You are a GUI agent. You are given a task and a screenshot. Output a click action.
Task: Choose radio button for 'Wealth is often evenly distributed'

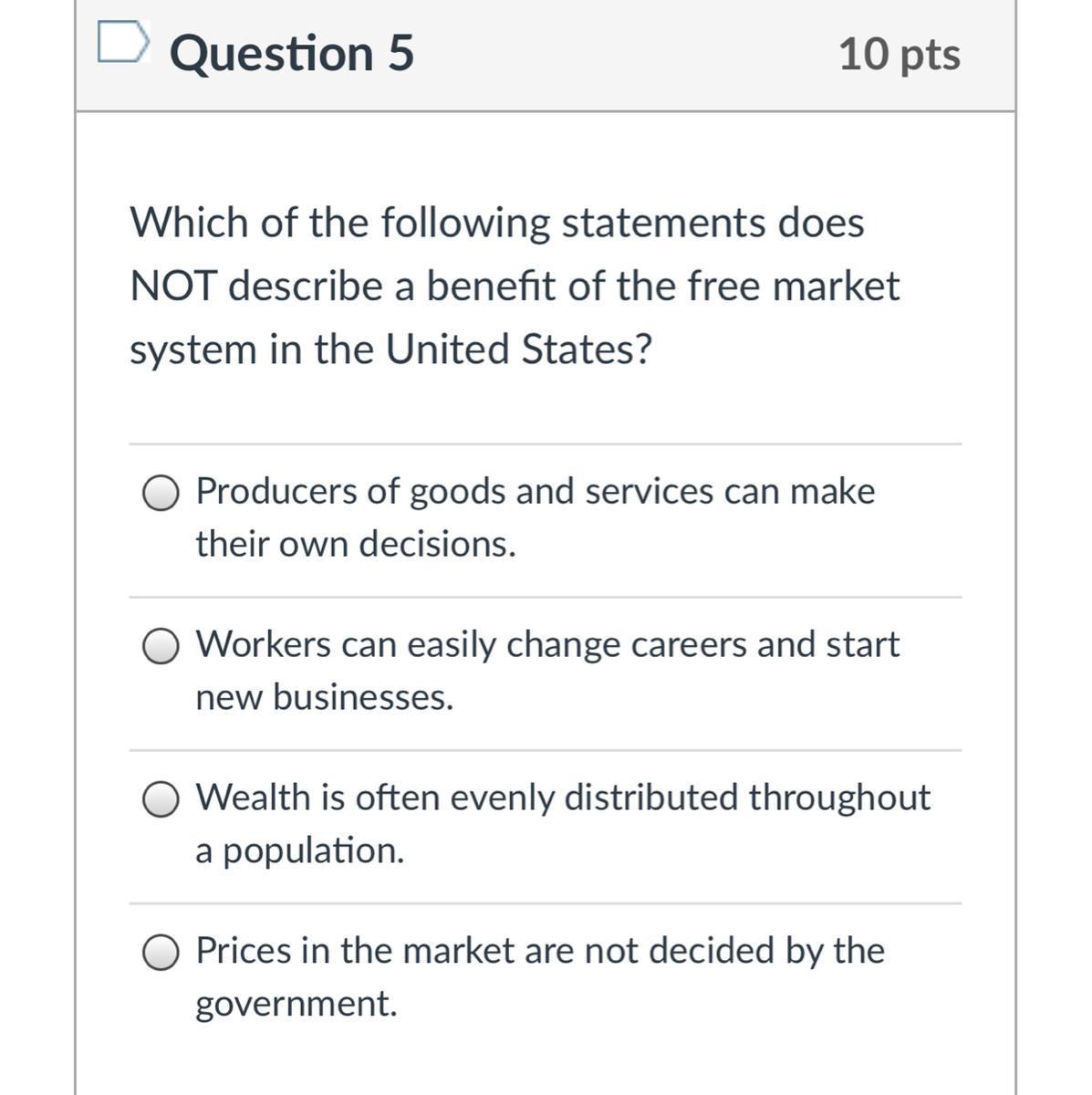point(161,800)
